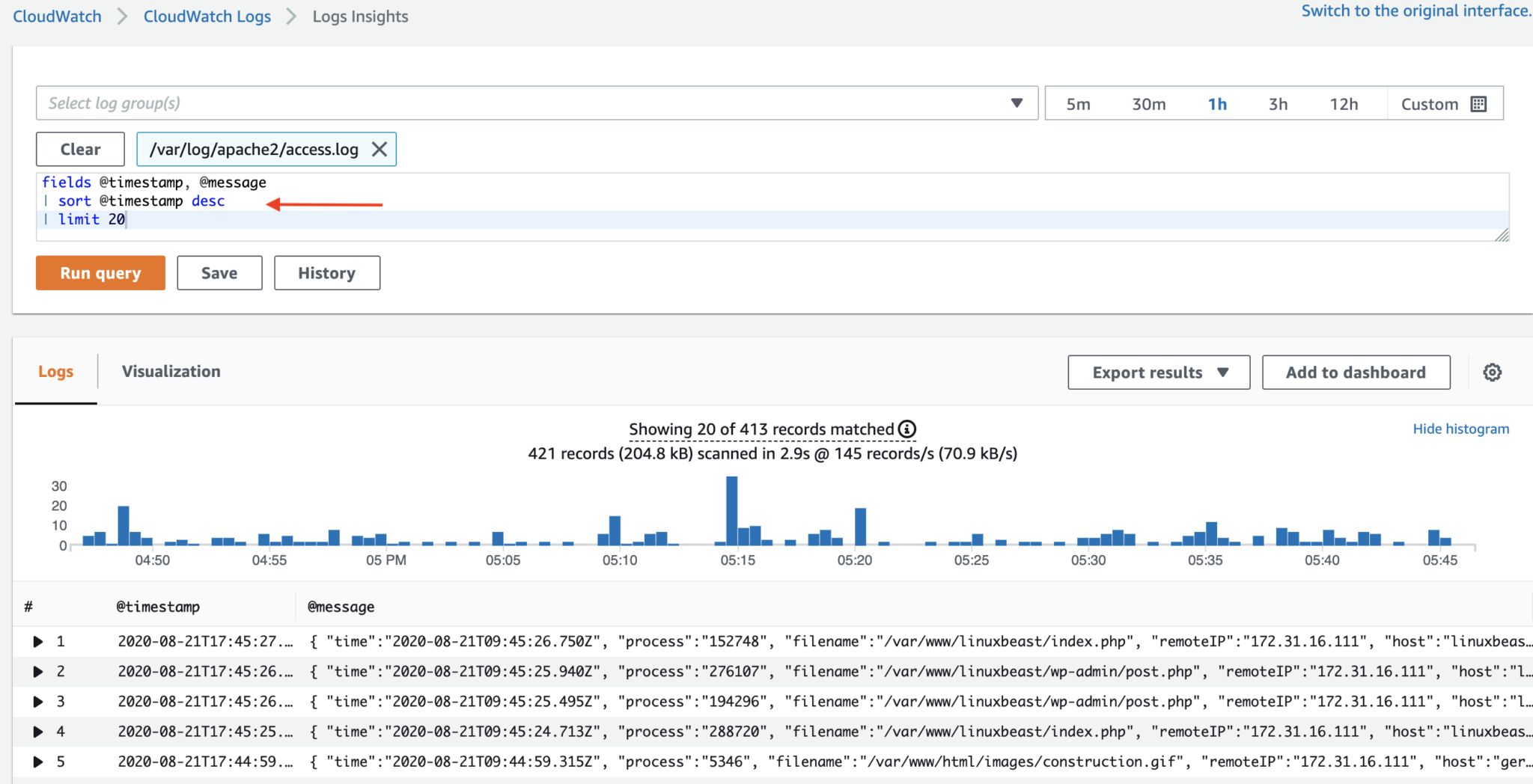Open the Select log group(s) dropdown
Screen dimensions: 1533x784
click(x=537, y=103)
